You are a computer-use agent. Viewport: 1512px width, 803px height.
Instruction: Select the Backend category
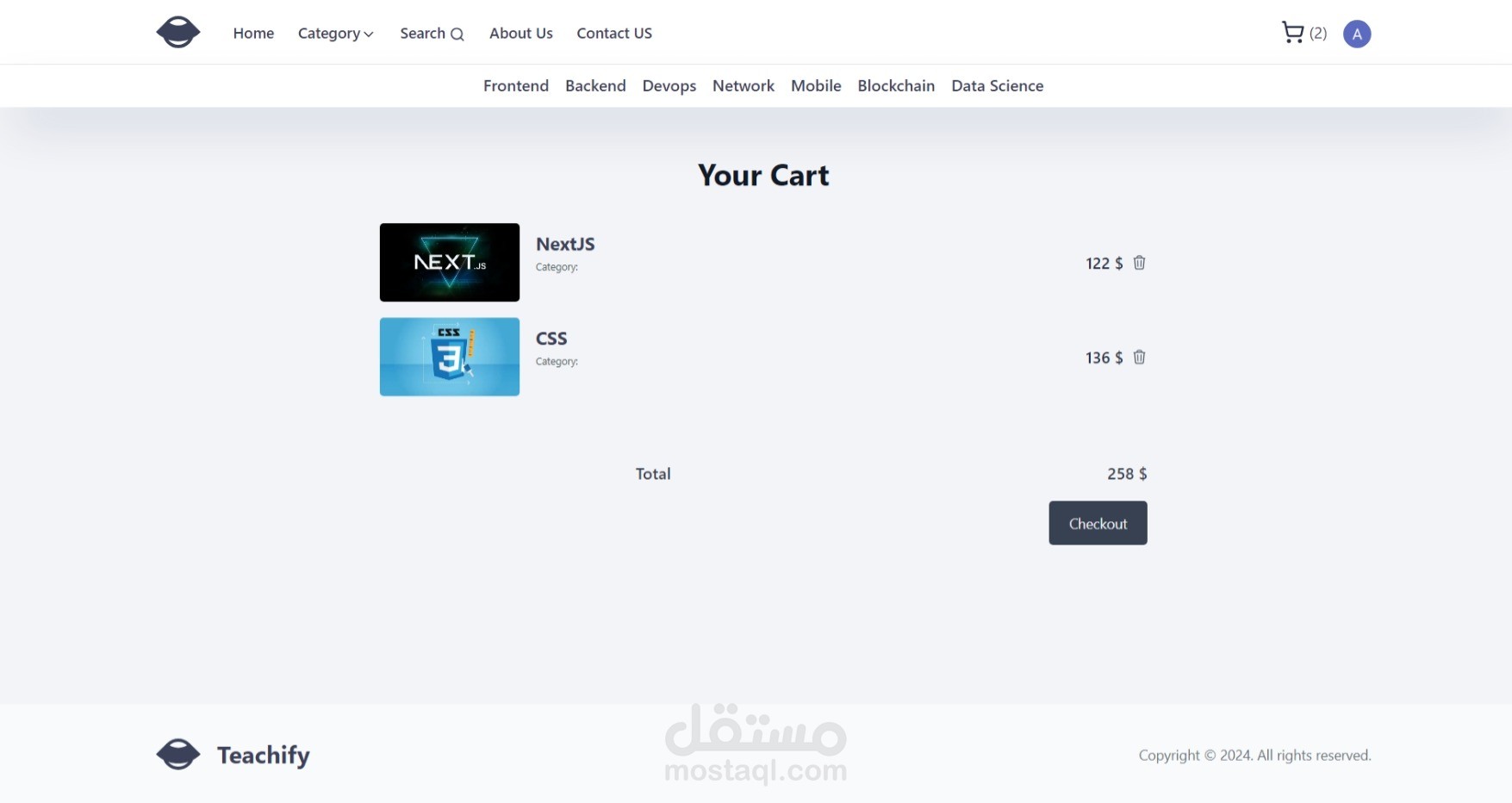tap(595, 85)
